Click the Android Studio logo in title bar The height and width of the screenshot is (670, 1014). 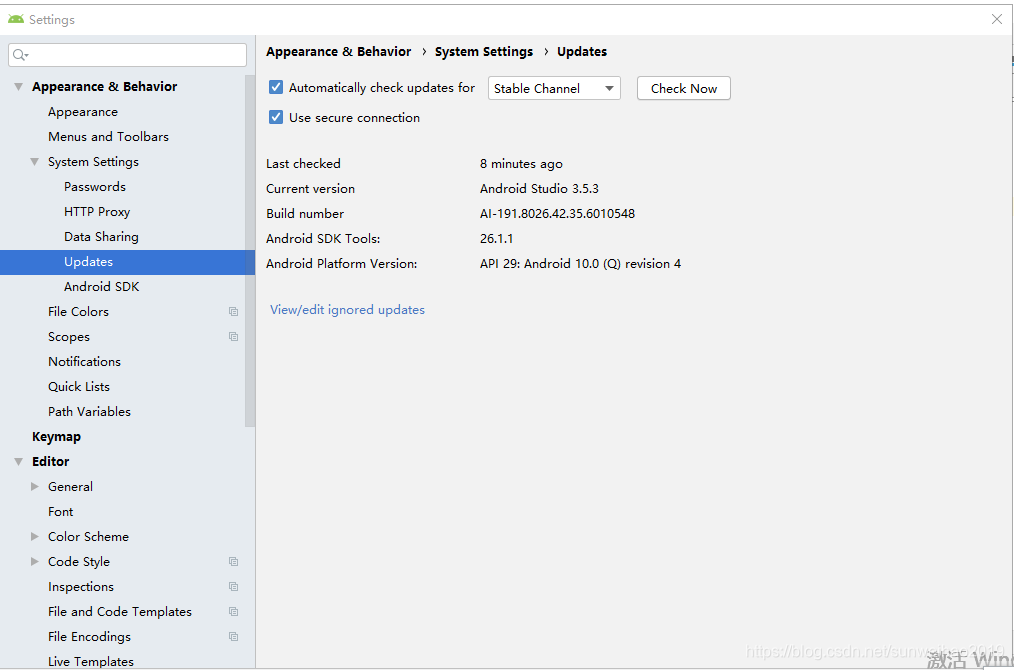click(16, 19)
